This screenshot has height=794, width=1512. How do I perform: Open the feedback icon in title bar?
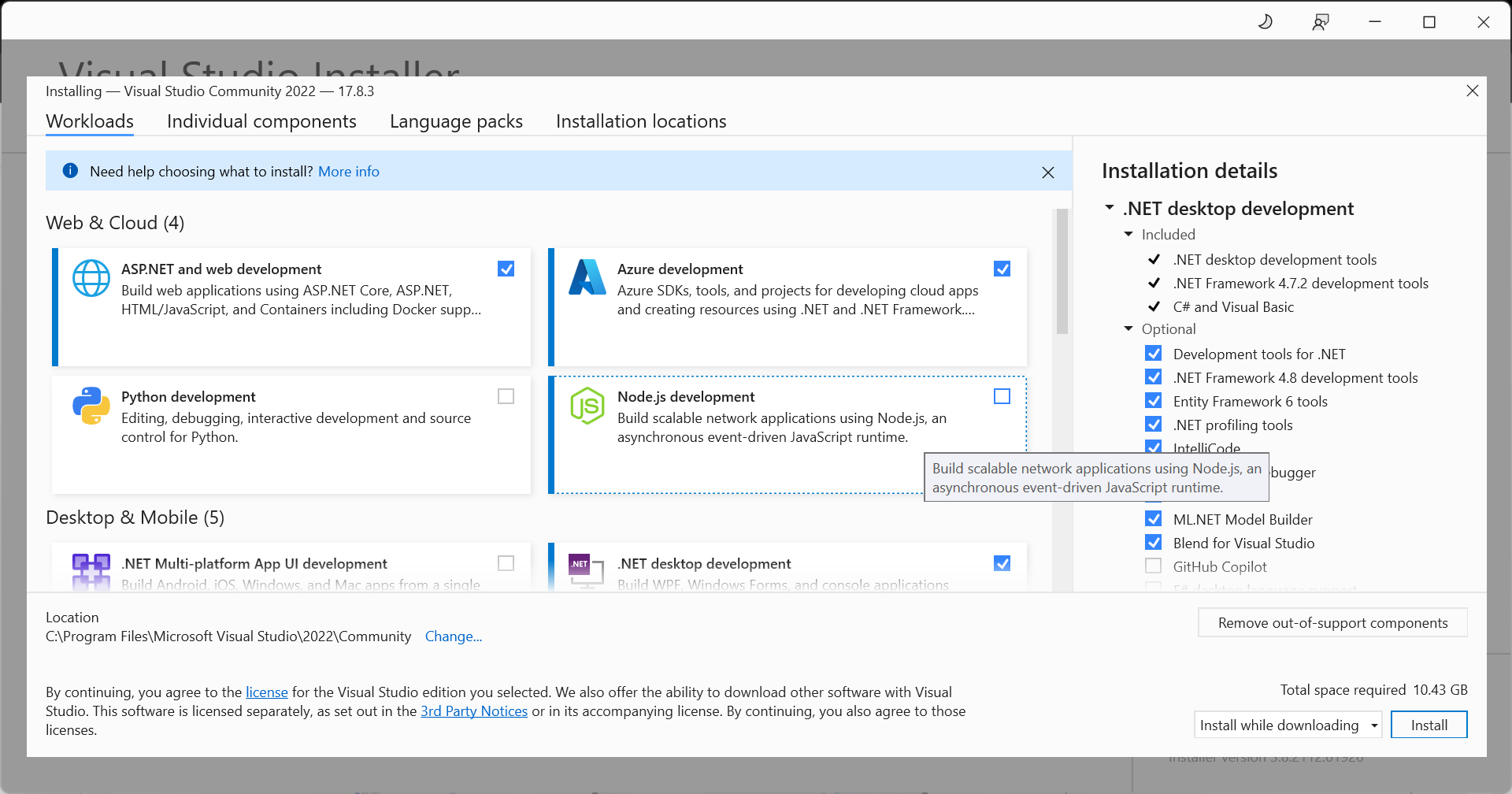(x=1321, y=22)
